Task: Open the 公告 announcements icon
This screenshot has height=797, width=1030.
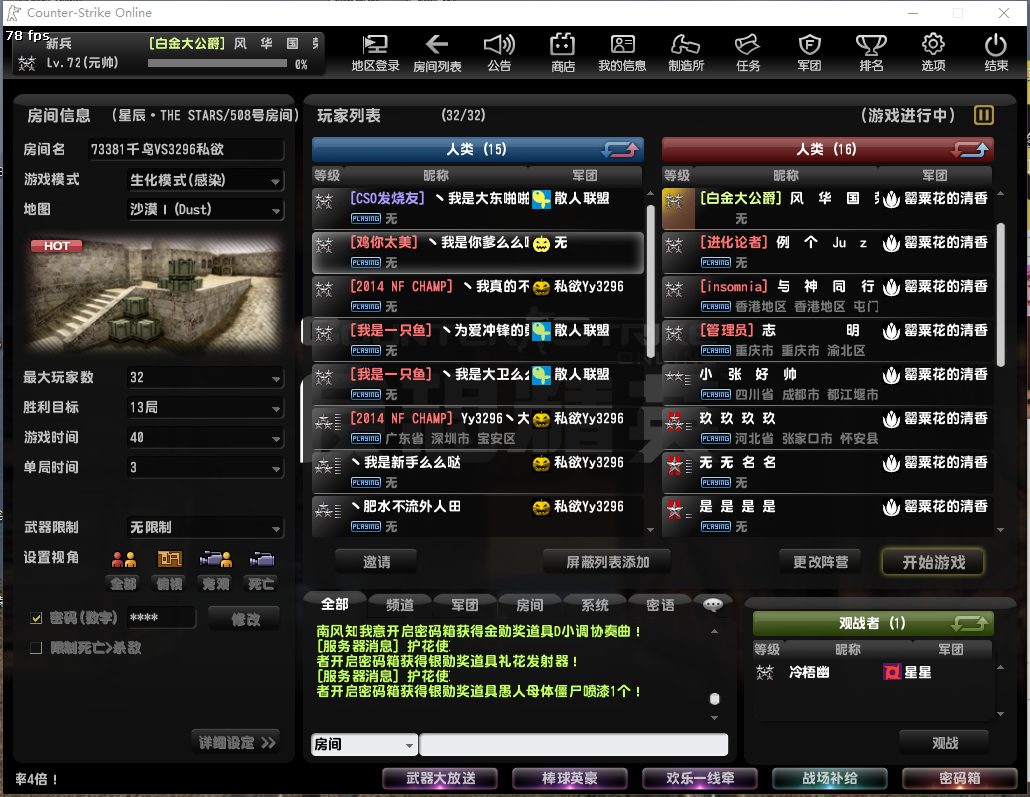Action: (x=499, y=53)
